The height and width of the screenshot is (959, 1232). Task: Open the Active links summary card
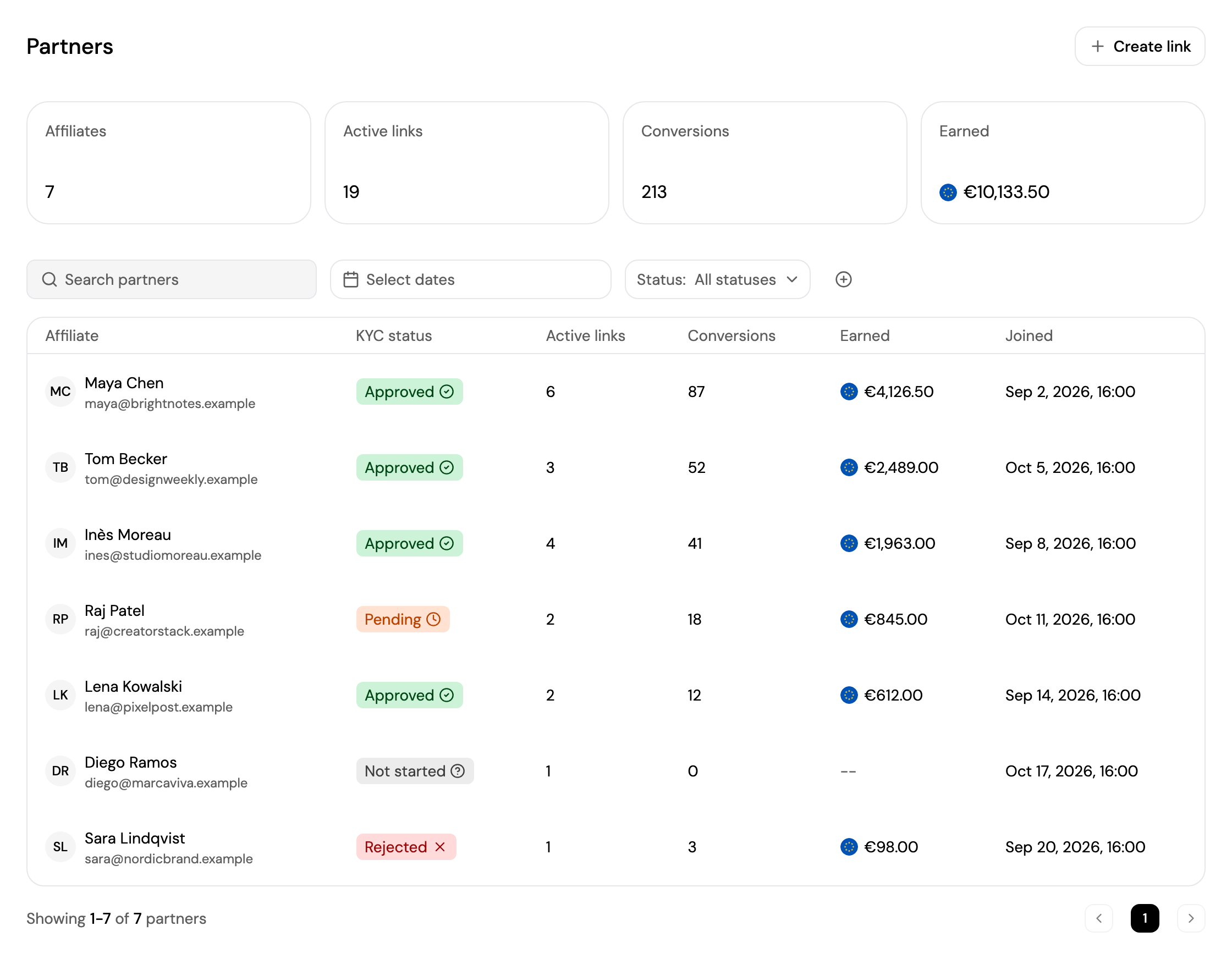[x=466, y=162]
